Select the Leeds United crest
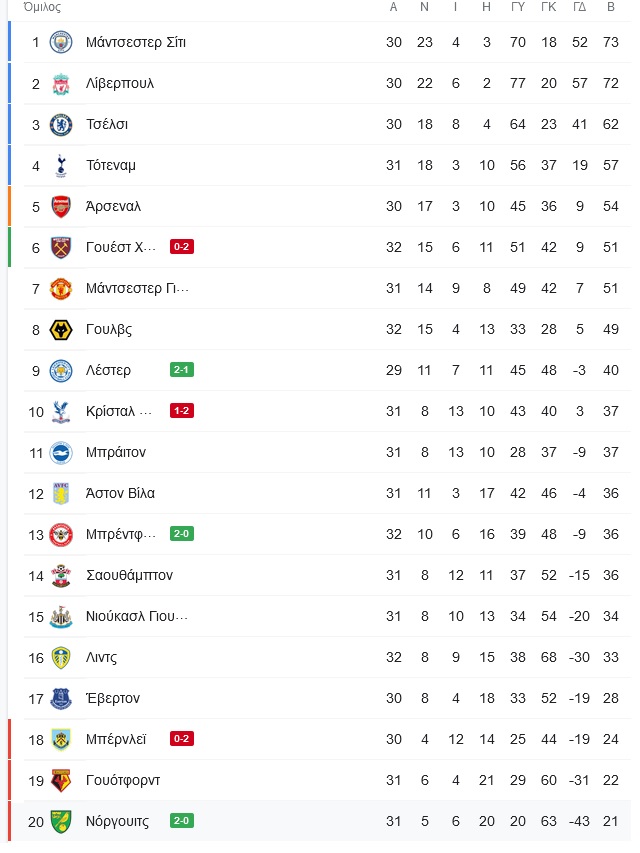The image size is (640, 853). [x=61, y=658]
